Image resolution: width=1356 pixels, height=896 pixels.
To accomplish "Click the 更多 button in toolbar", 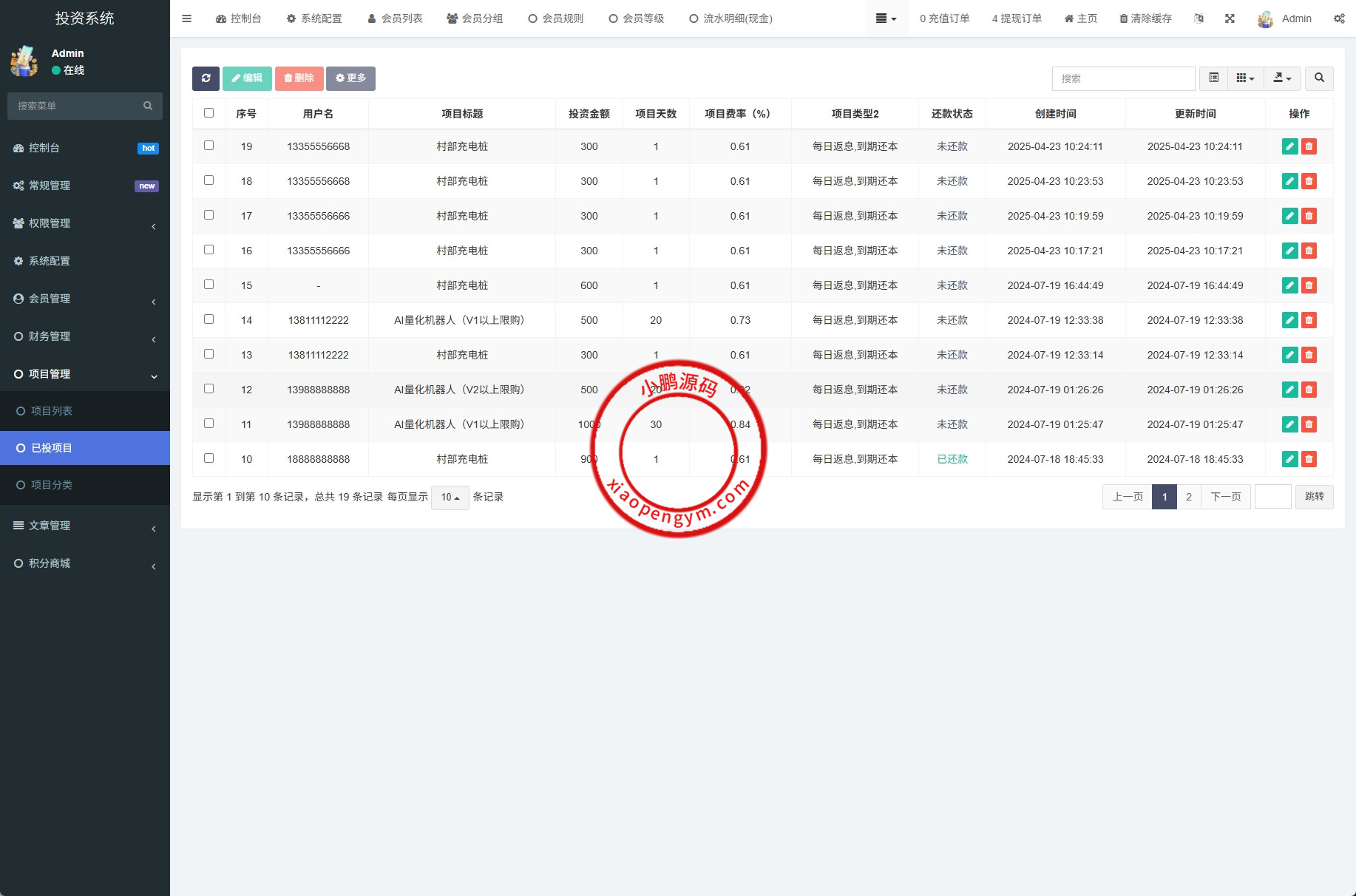I will pos(350,78).
